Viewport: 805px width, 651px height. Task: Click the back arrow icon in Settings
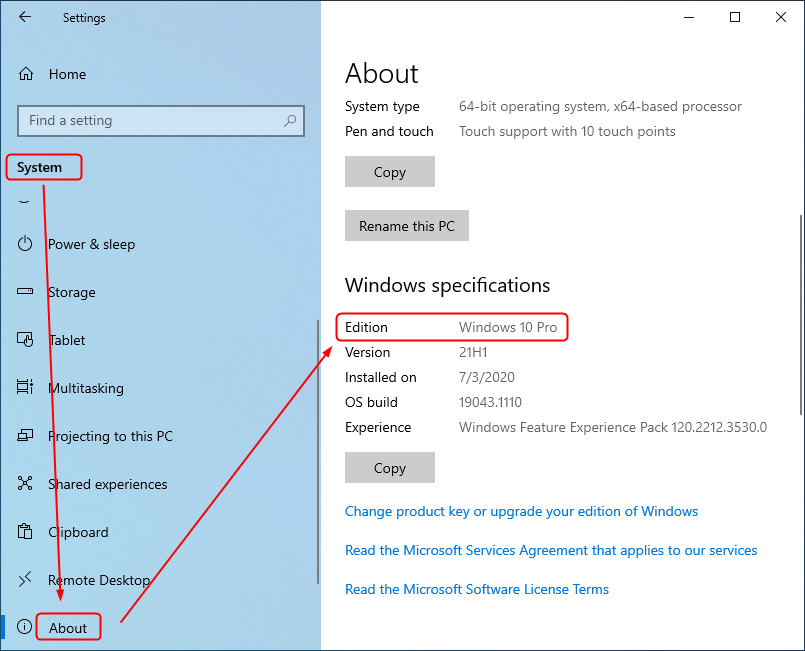click(25, 17)
